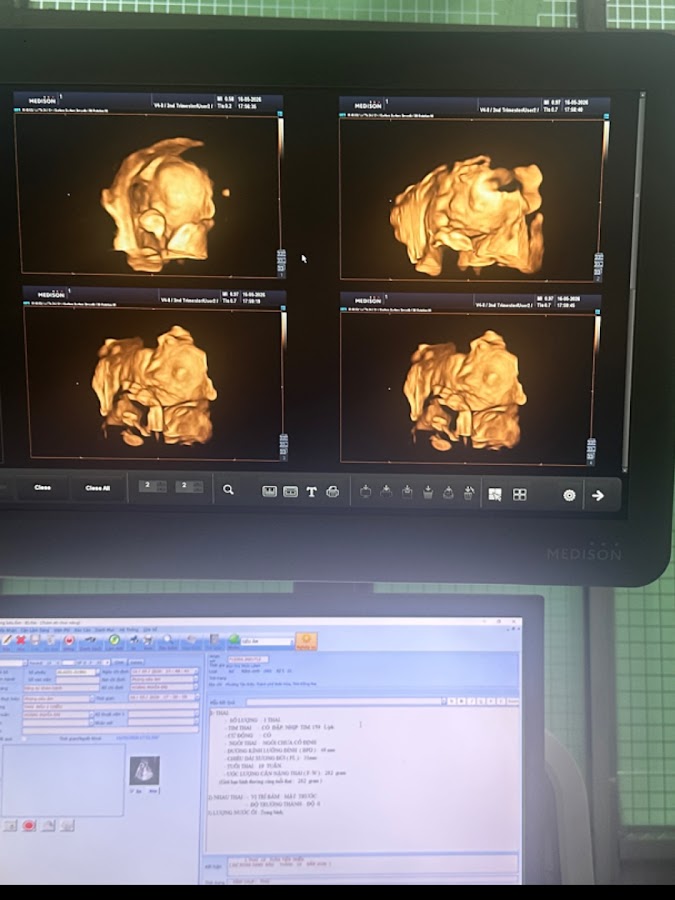The height and width of the screenshot is (900, 675).
Task: Click the print icon in ultrasound toolbar
Action: [332, 492]
